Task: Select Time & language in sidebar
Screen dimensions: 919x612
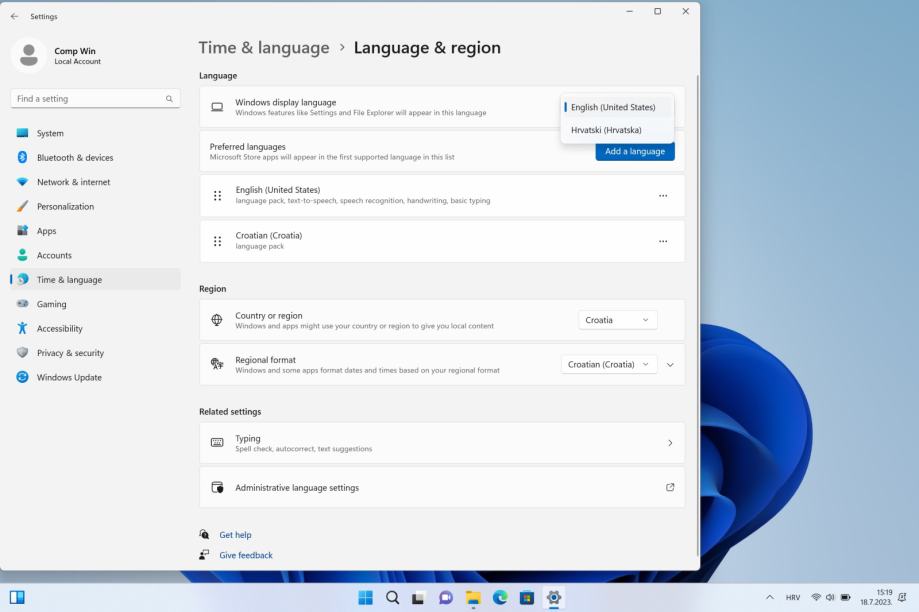Action: (x=96, y=280)
